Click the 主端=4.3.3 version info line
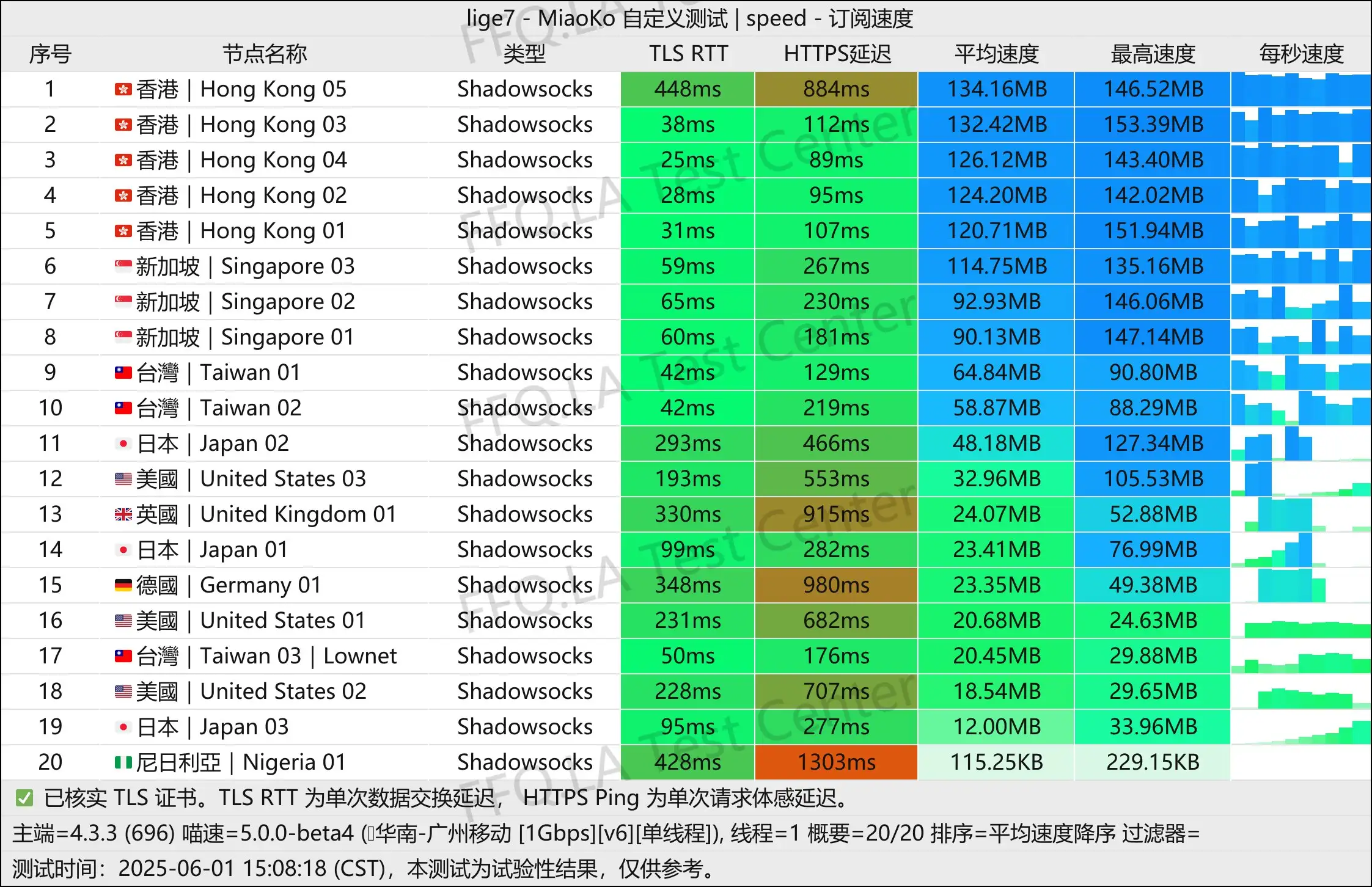 pyautogui.click(x=606, y=833)
